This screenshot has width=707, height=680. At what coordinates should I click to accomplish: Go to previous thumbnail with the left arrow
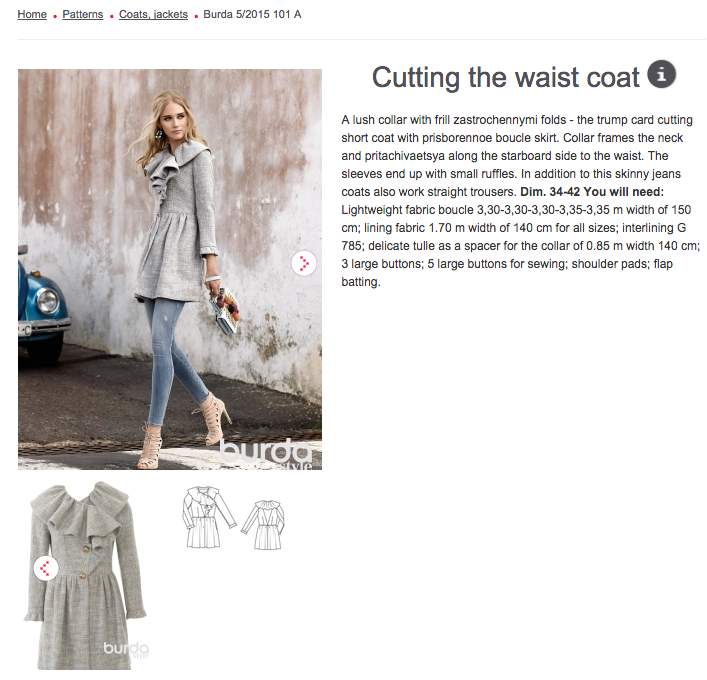46,568
